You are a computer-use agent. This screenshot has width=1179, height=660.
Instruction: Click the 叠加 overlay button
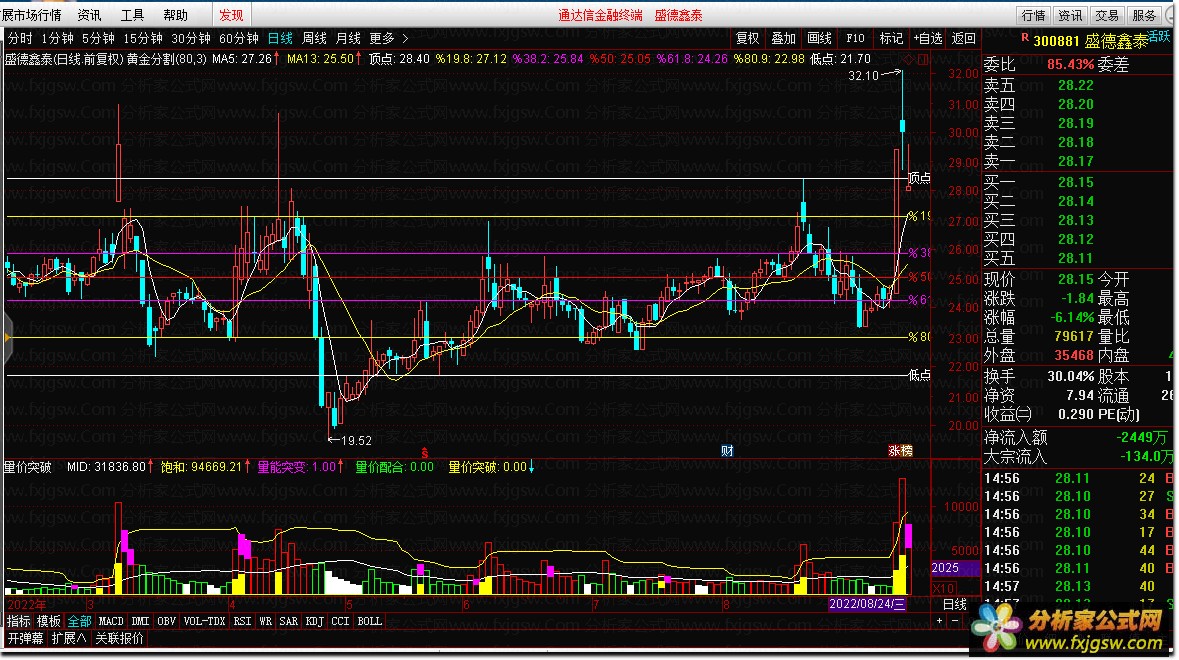783,38
